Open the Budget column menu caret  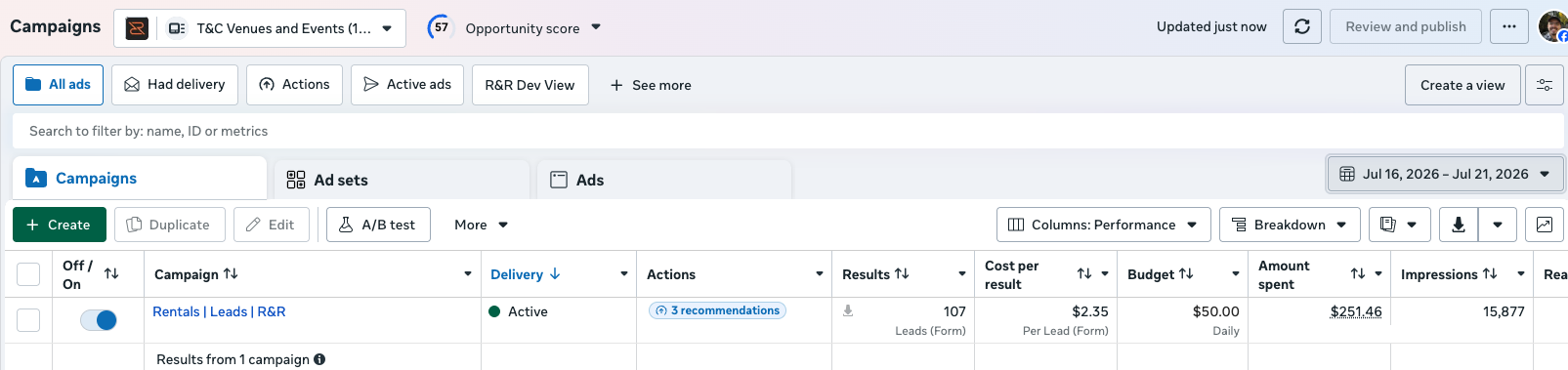pos(1236,274)
